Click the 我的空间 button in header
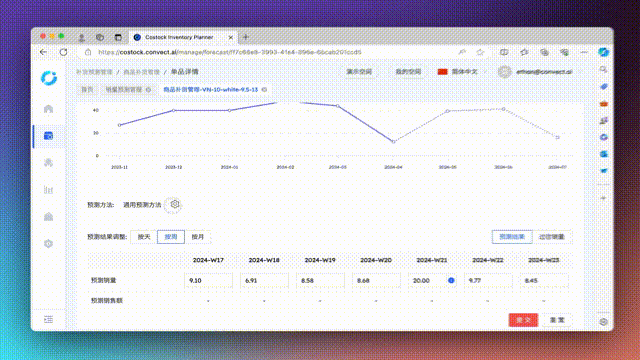 coord(408,71)
